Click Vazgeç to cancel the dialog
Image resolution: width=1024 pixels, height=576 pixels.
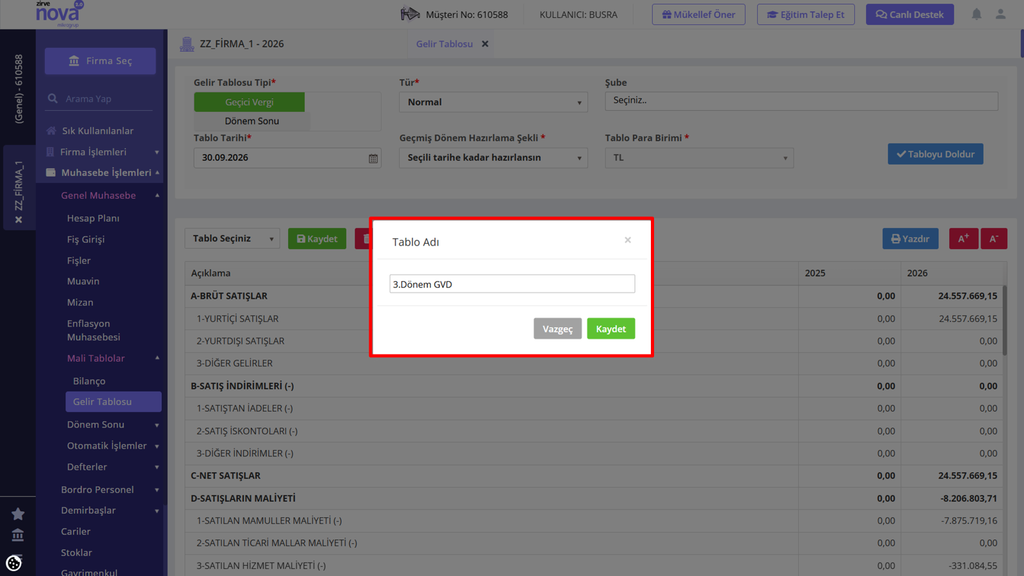pos(557,328)
